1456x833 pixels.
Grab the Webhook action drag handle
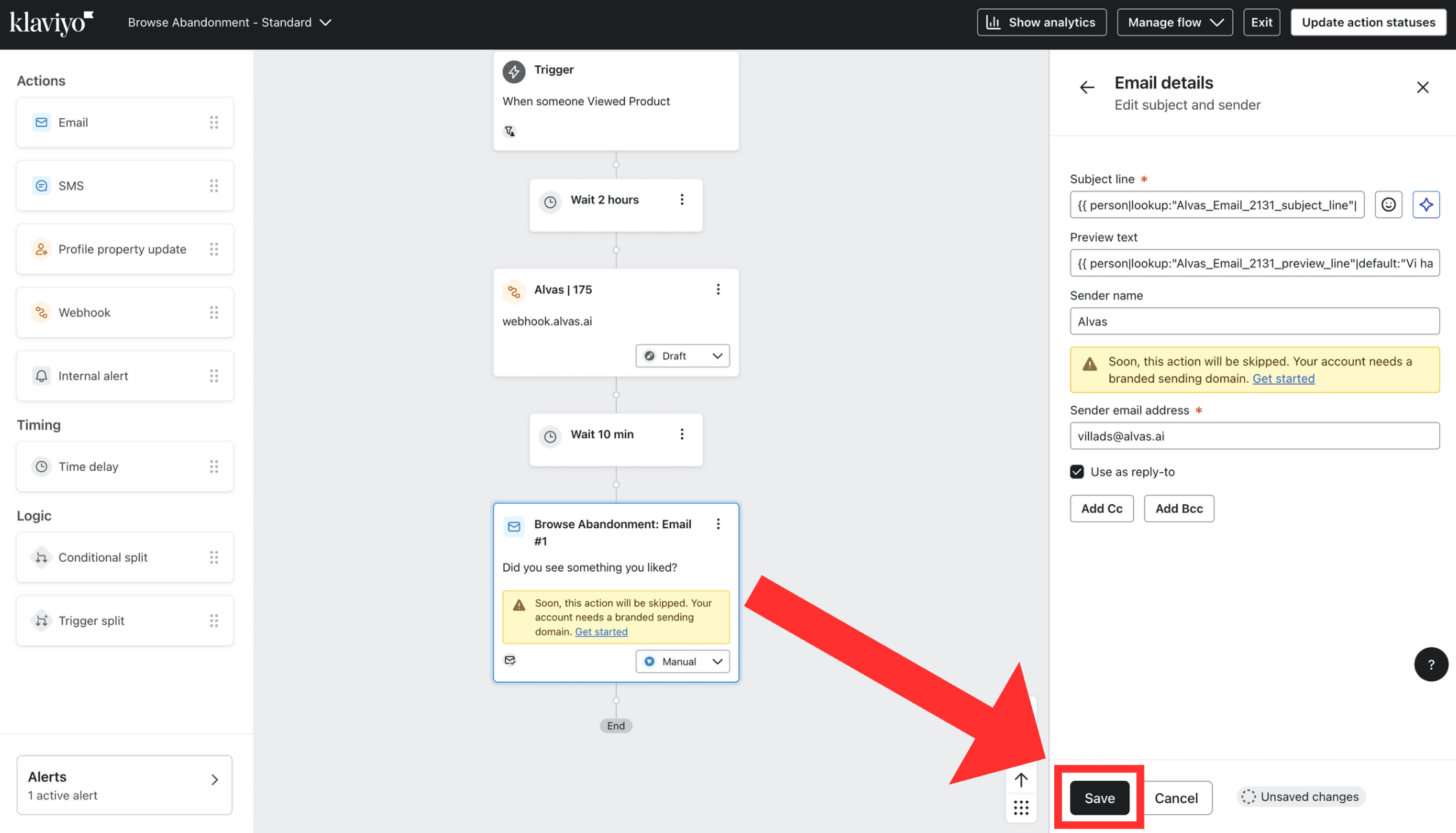(x=214, y=313)
